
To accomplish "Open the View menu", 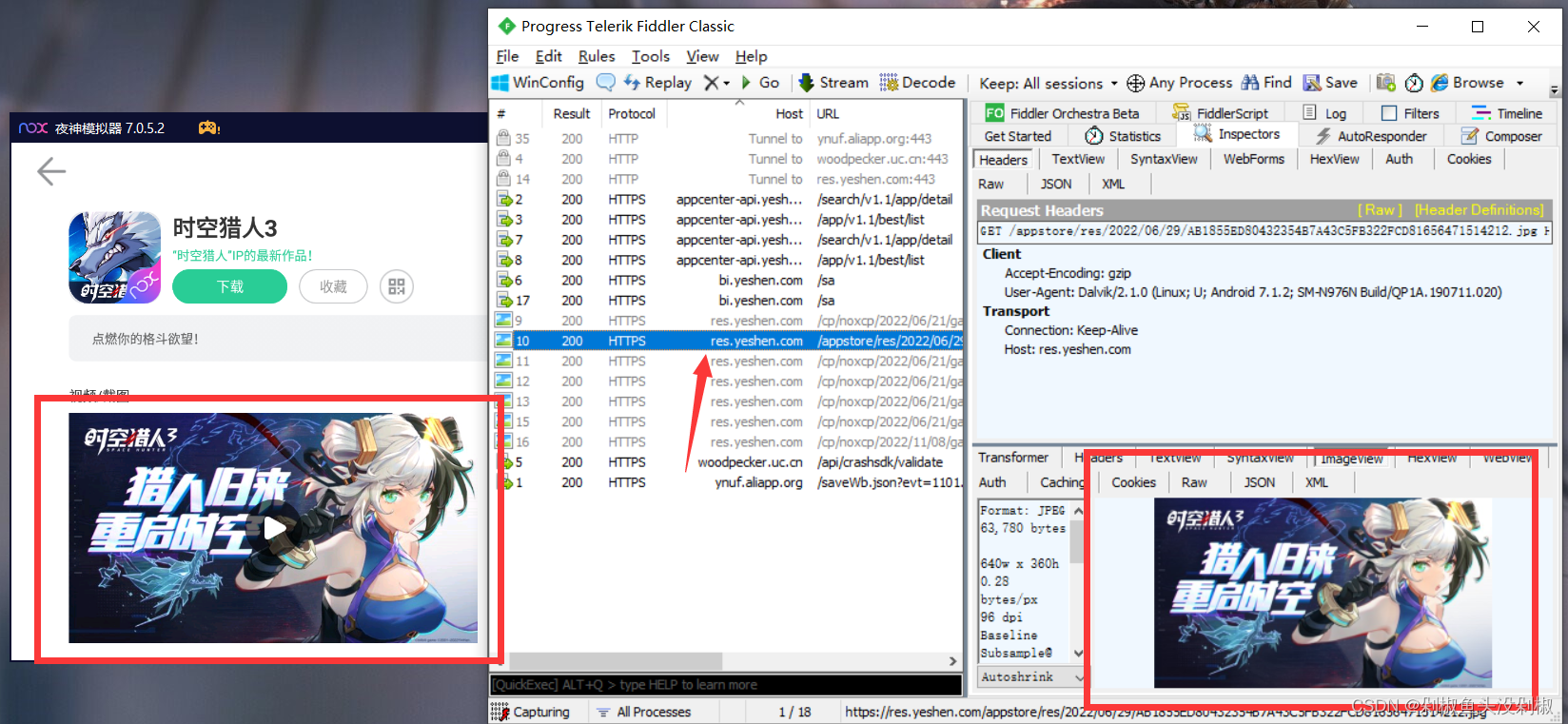I will (703, 56).
